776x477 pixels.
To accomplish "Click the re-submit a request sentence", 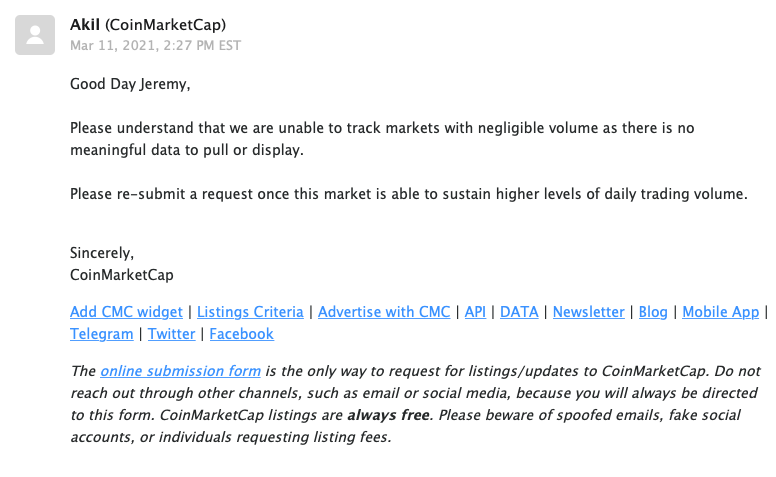I will click(x=409, y=194).
